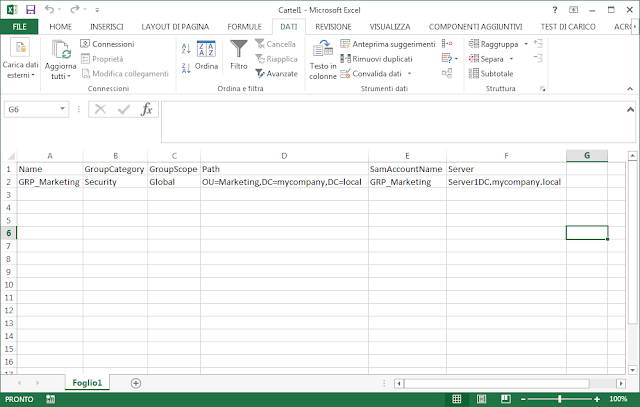Click the Consolida icon right of Anteprima suggerimenti
This screenshot has height=407, width=640.
(447, 44)
